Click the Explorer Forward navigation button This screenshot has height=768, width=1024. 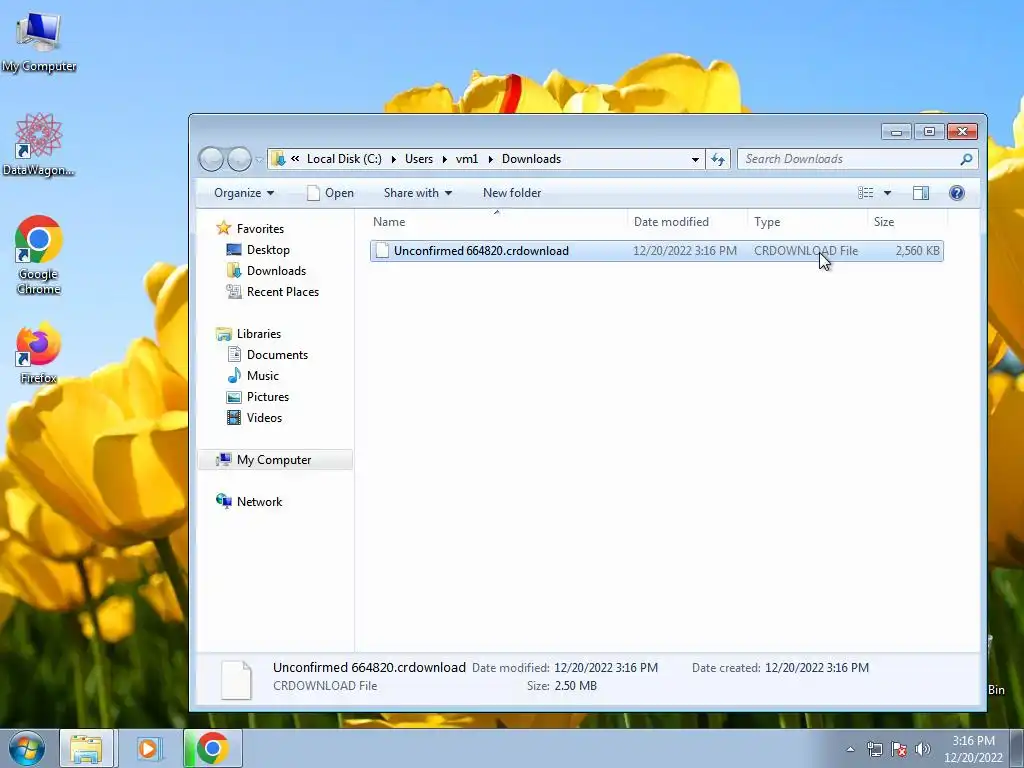(239, 159)
